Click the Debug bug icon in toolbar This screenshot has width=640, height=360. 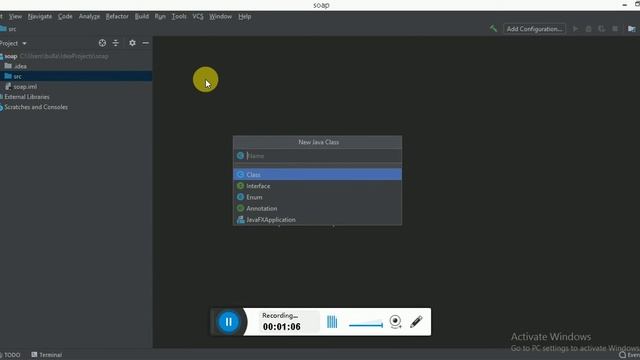coord(589,29)
